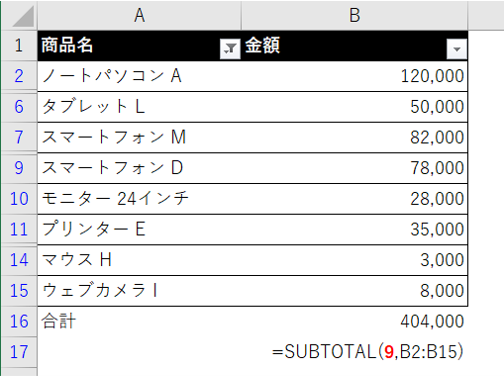Select the スマートフォン M cell
The height and width of the screenshot is (376, 504).
point(139,137)
